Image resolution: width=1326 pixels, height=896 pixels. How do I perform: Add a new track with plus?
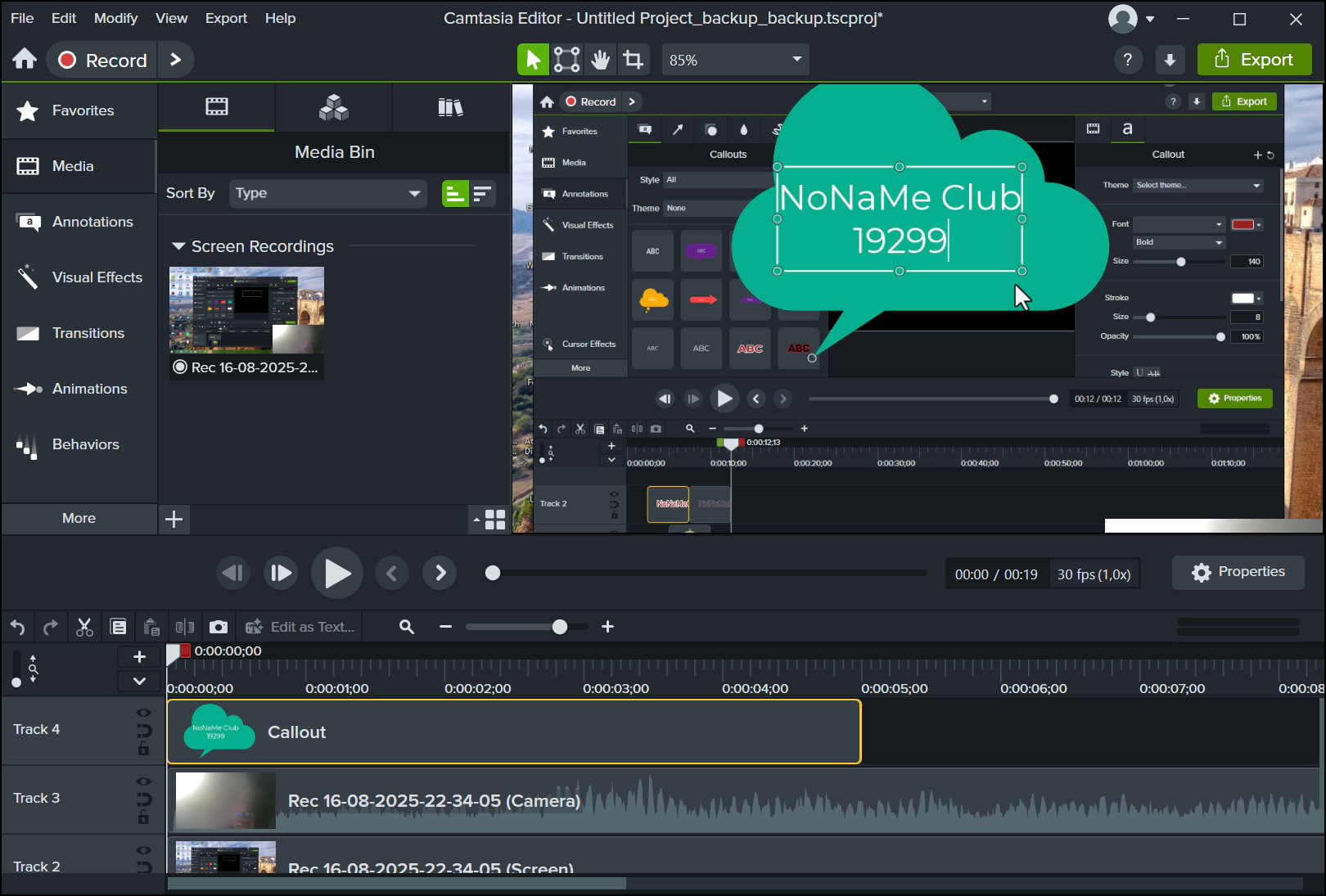pos(139,657)
